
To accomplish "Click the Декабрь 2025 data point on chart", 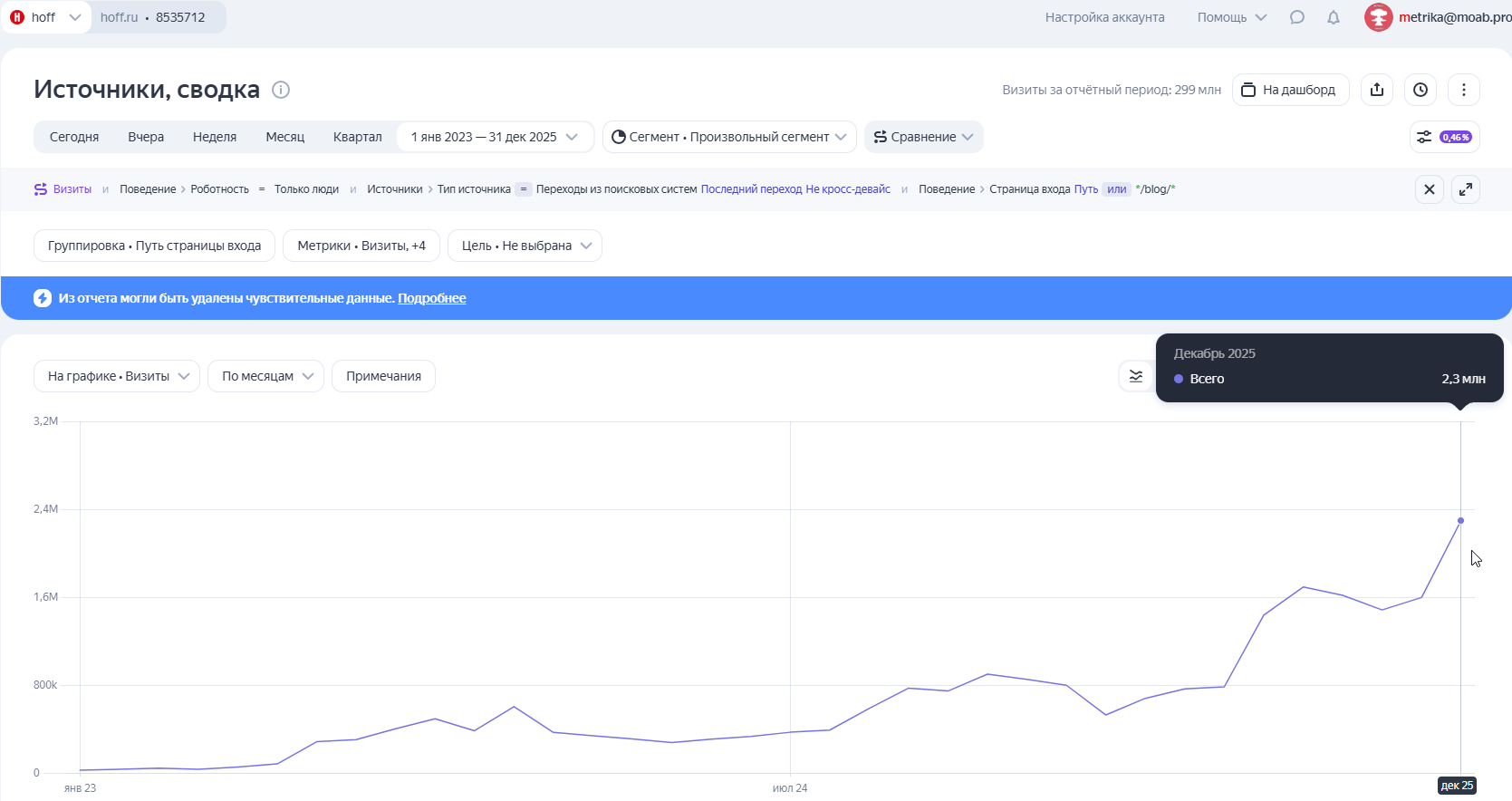I will 1460,521.
